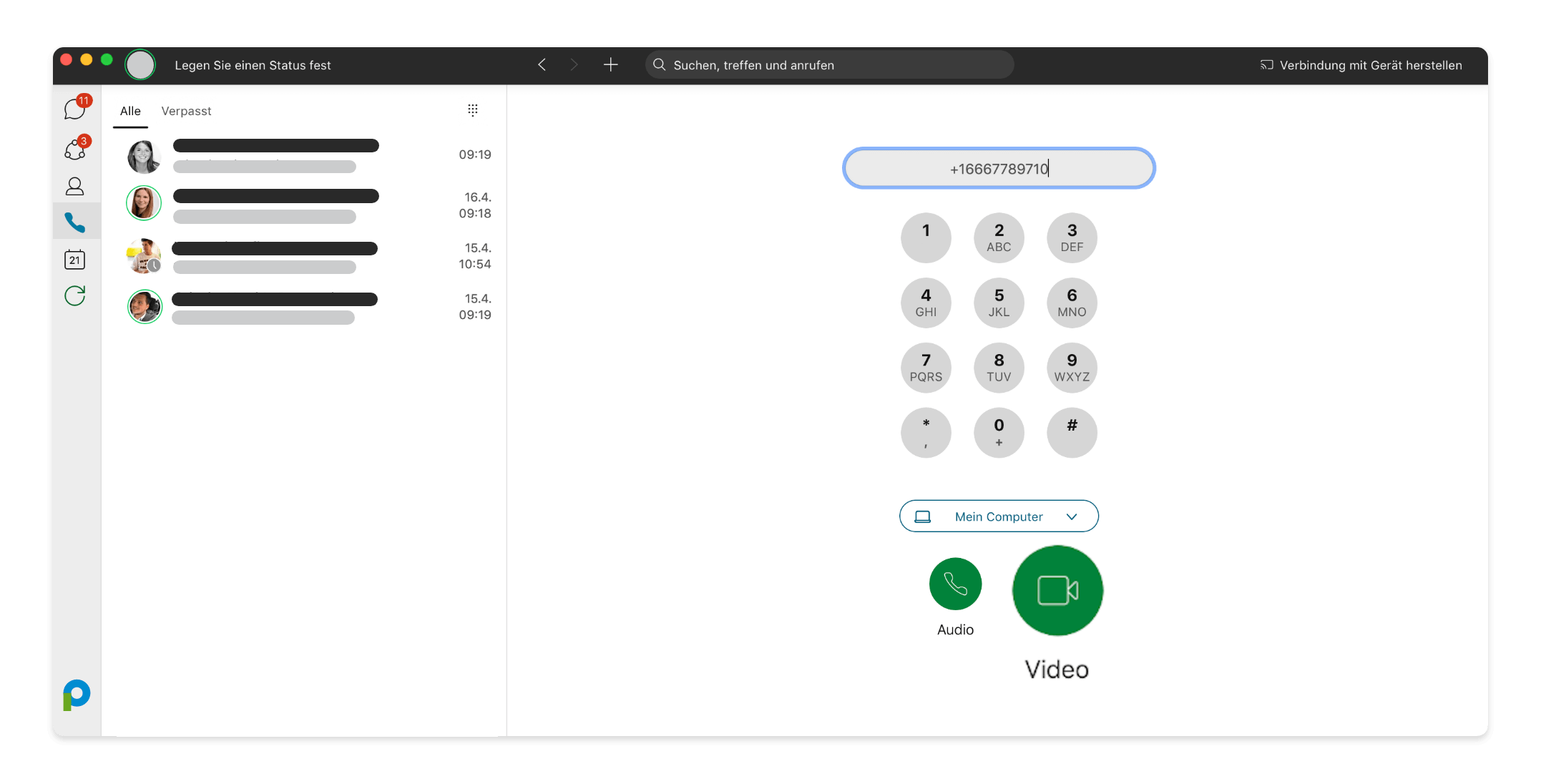
Task: Click the green circular refresh arrow icon
Action: (75, 295)
